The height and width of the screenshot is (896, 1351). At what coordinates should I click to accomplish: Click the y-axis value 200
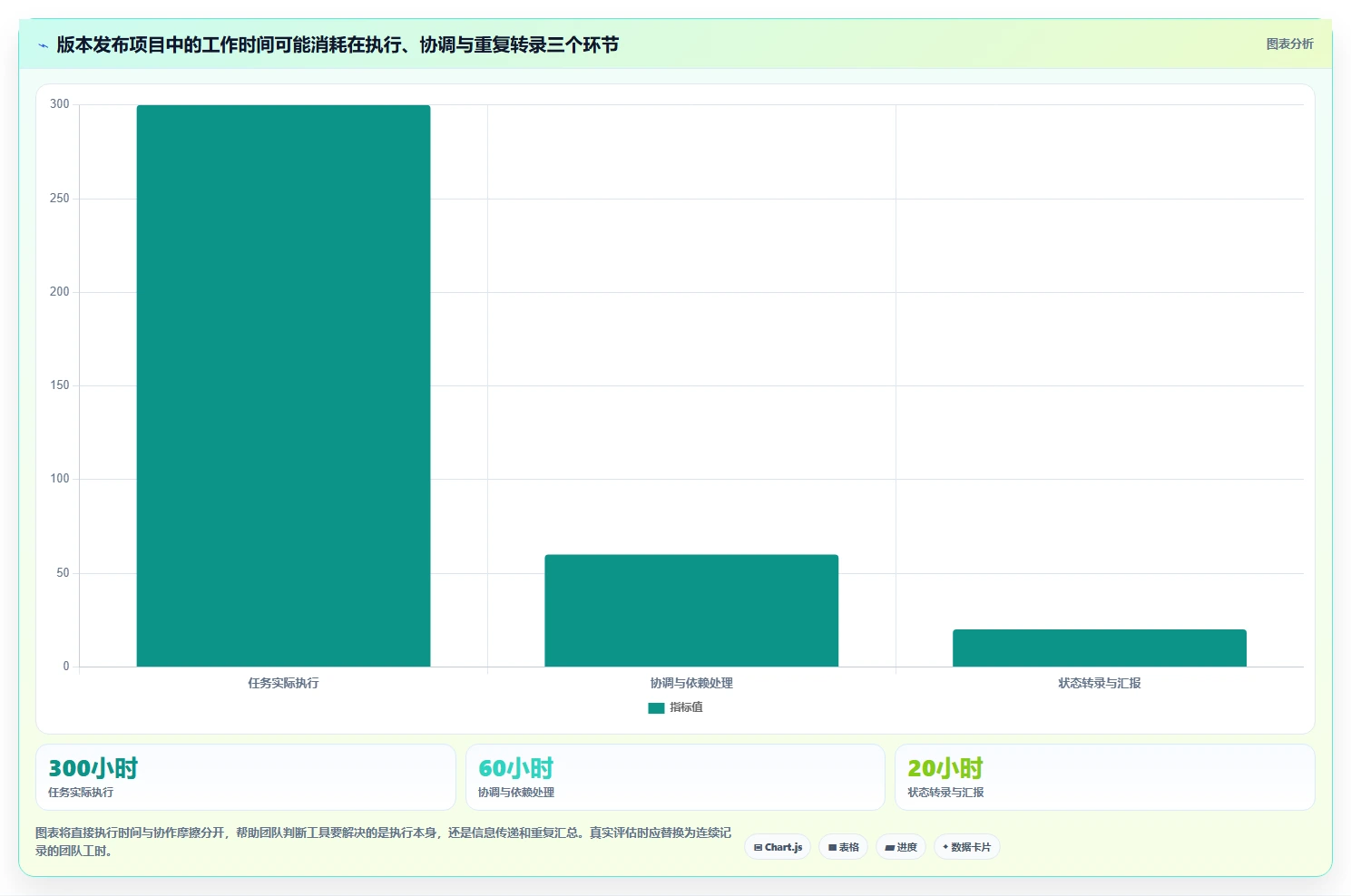[x=60, y=292]
